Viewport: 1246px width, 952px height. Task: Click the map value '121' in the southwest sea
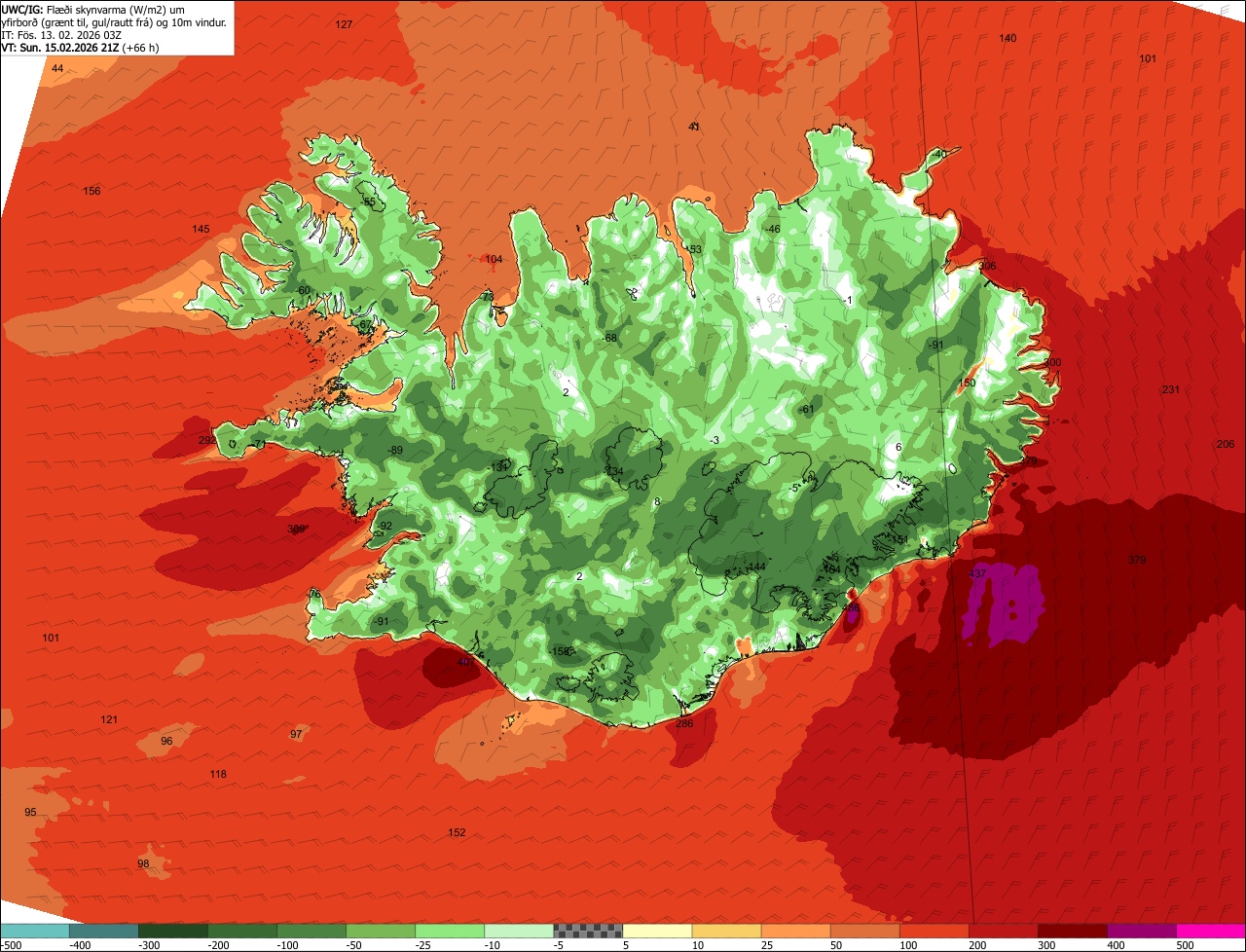[x=109, y=720]
